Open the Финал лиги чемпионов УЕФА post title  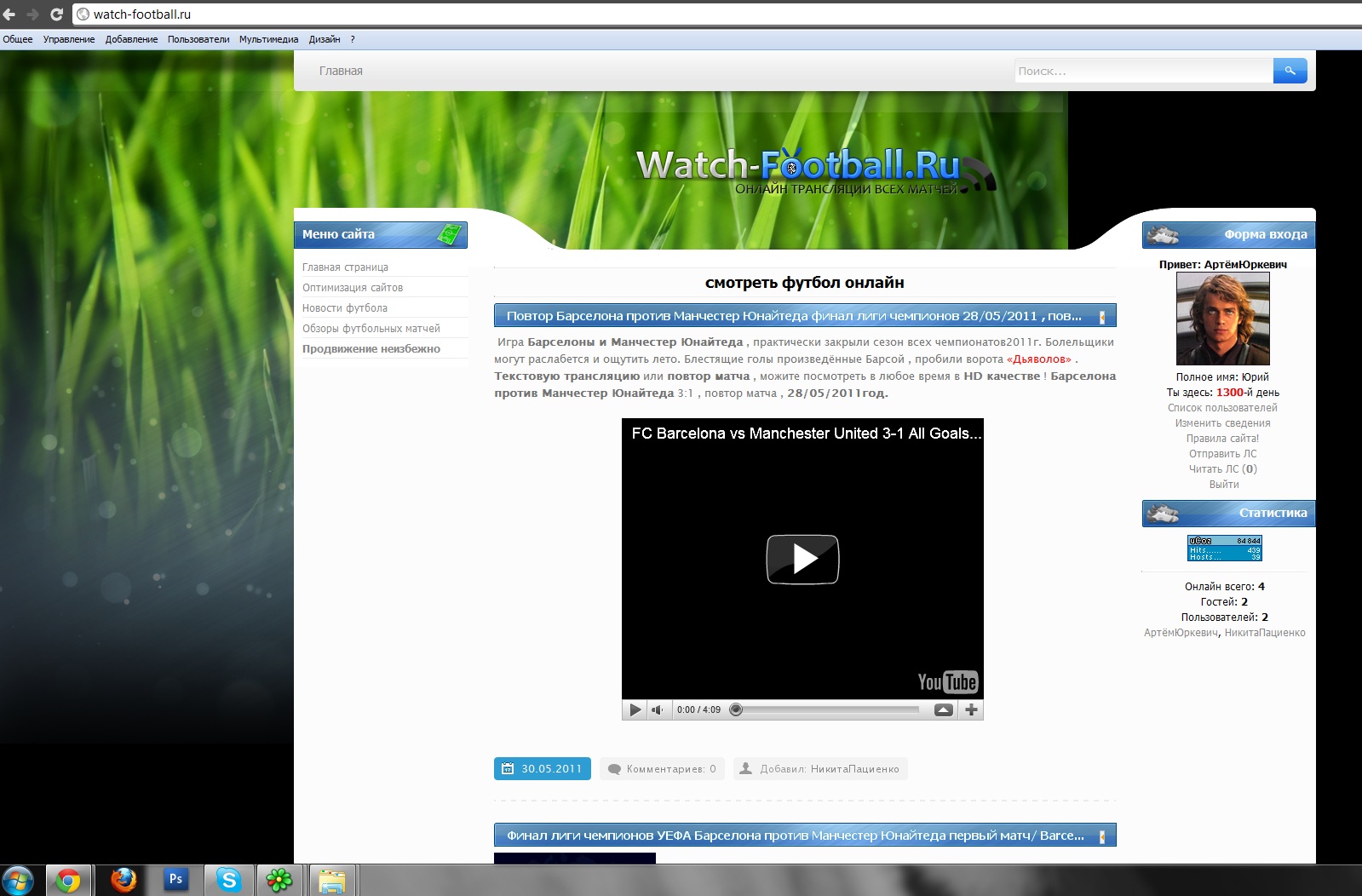tap(796, 836)
